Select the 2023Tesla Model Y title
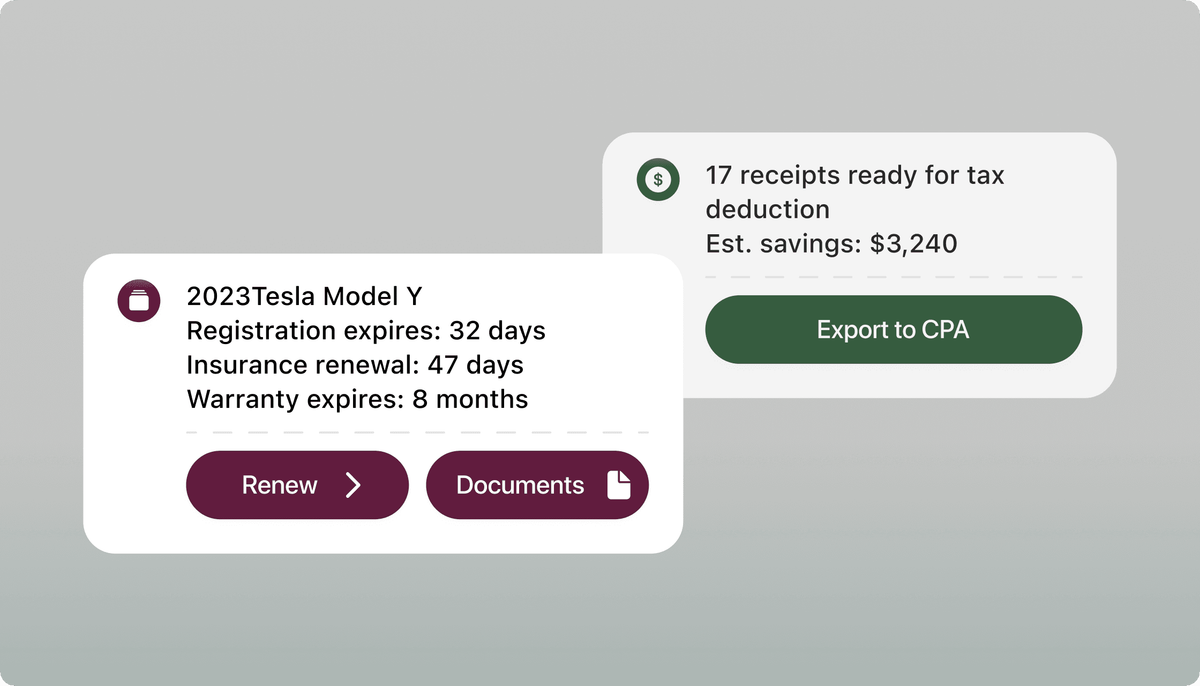 pos(304,297)
